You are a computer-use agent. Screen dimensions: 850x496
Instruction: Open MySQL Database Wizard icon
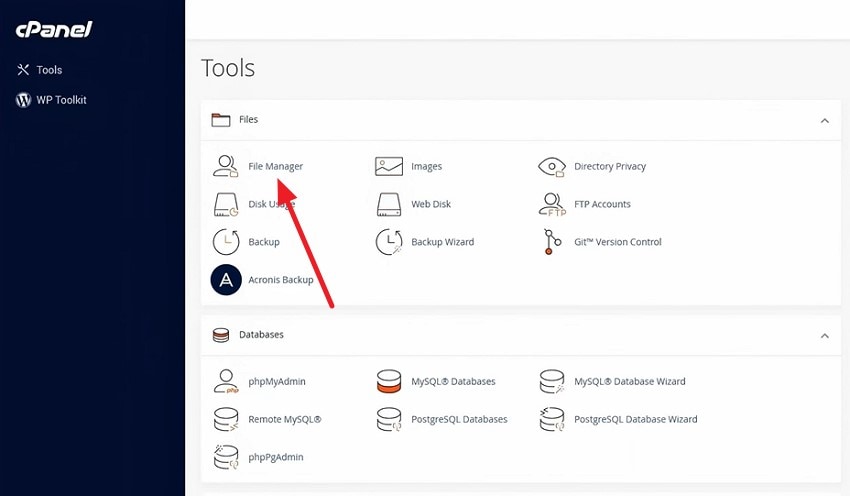pos(552,381)
